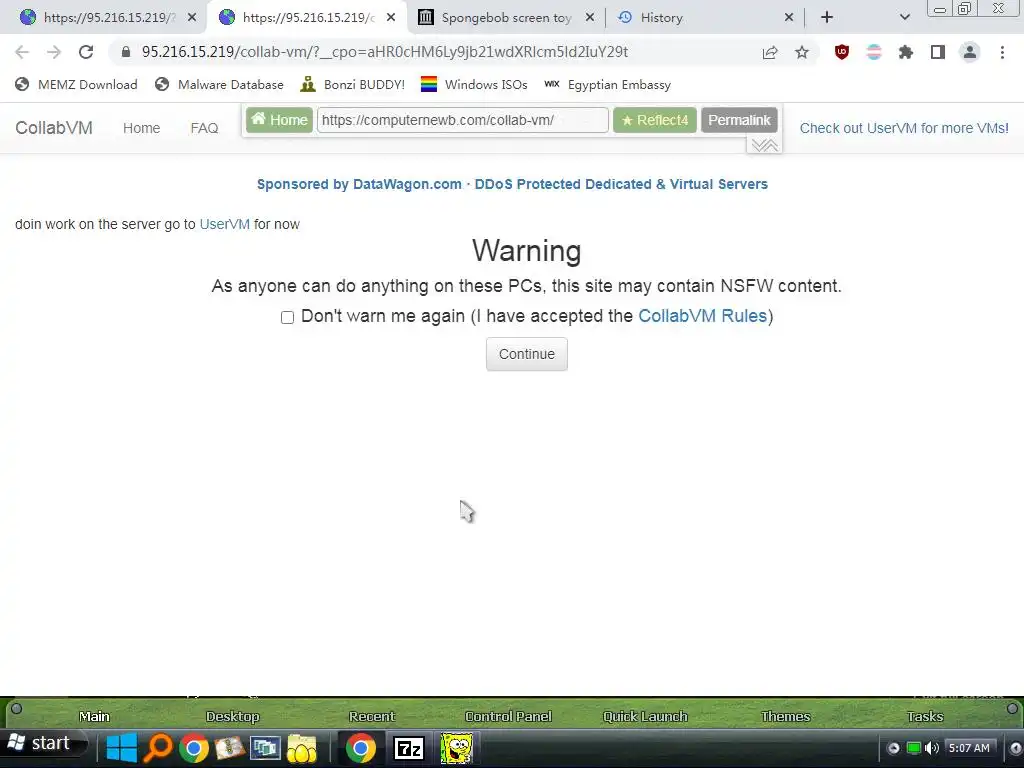Viewport: 1024px width, 768px height.
Task: Click the Reflect4 button
Action: click(654, 120)
